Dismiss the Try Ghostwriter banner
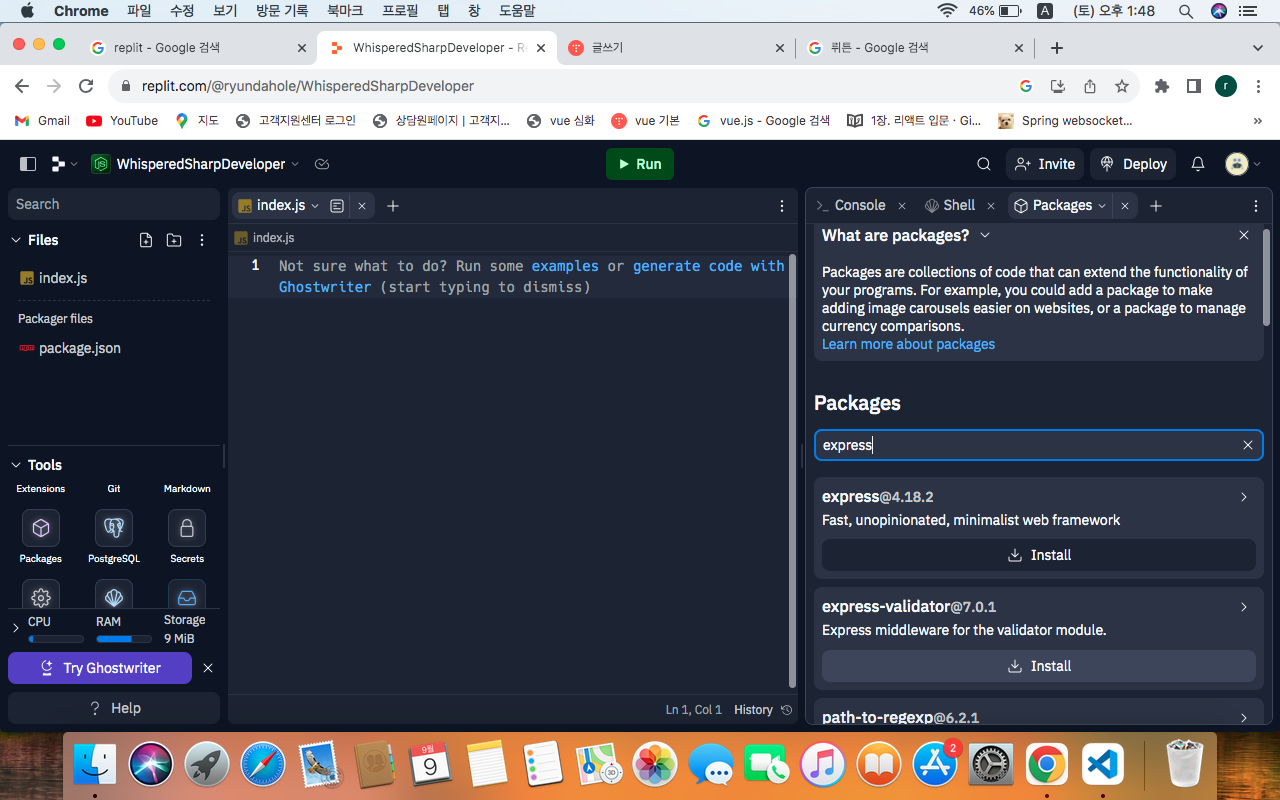Screen dimensions: 1280x800 point(208,668)
